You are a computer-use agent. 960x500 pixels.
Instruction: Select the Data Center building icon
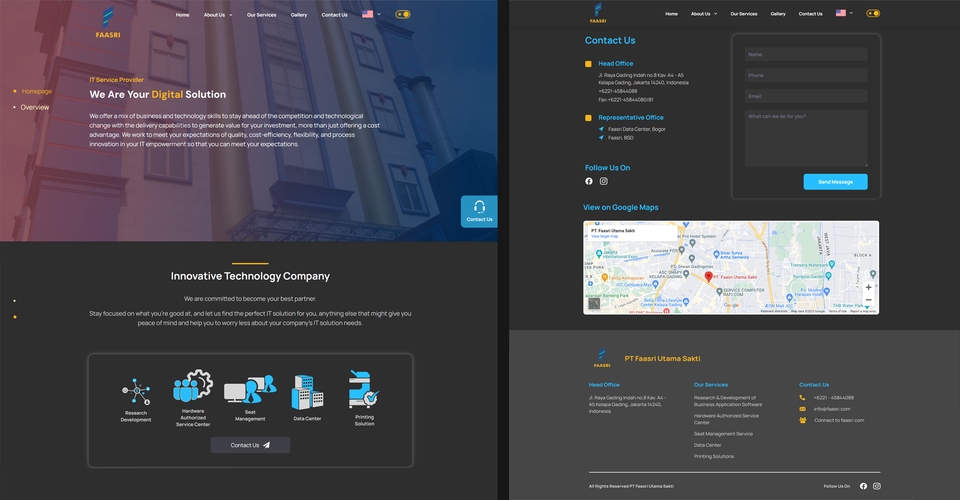click(307, 392)
